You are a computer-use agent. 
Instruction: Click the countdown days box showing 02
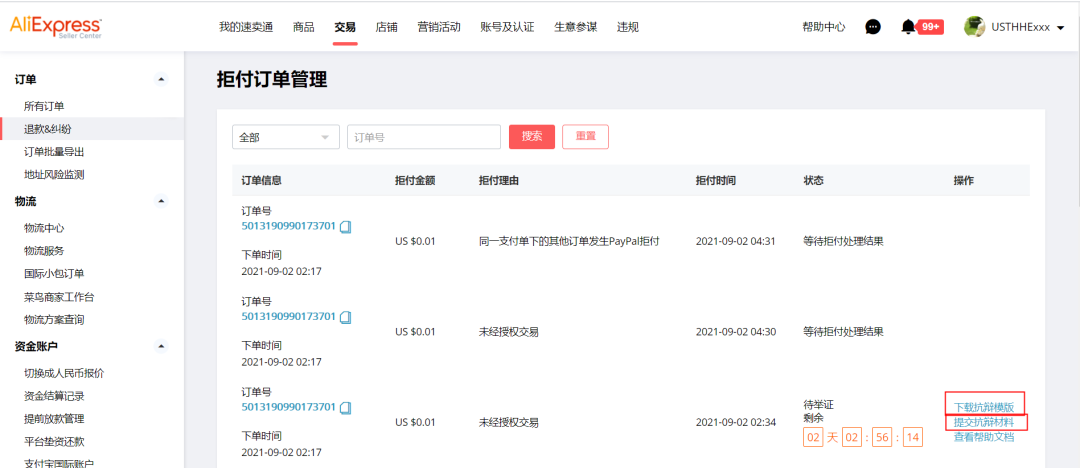pyautogui.click(x=813, y=437)
